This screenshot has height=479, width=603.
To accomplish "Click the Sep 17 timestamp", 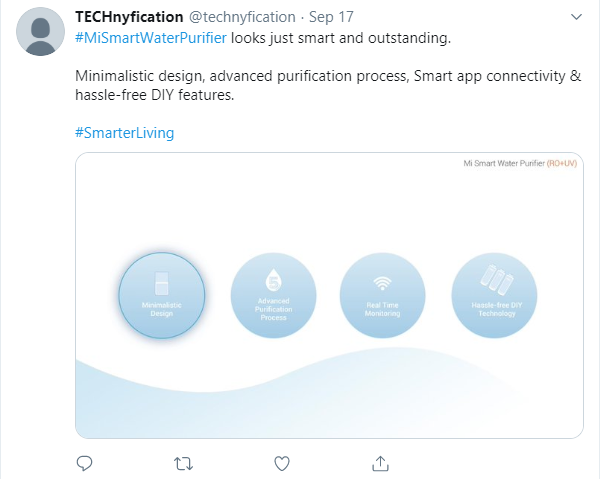I will [x=331, y=17].
